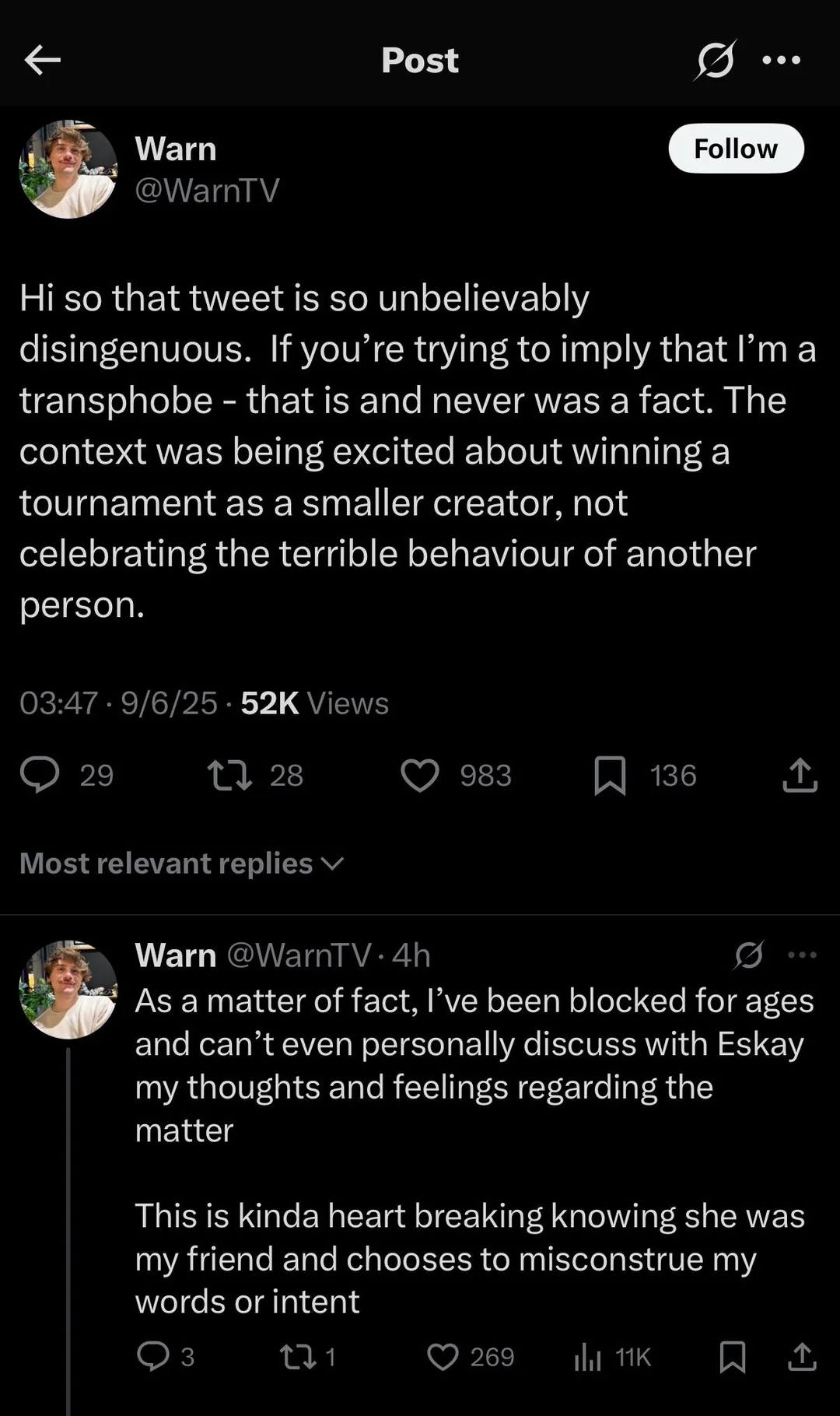Open the three-dot menu on the reply
840x1416 pixels.
(x=802, y=955)
